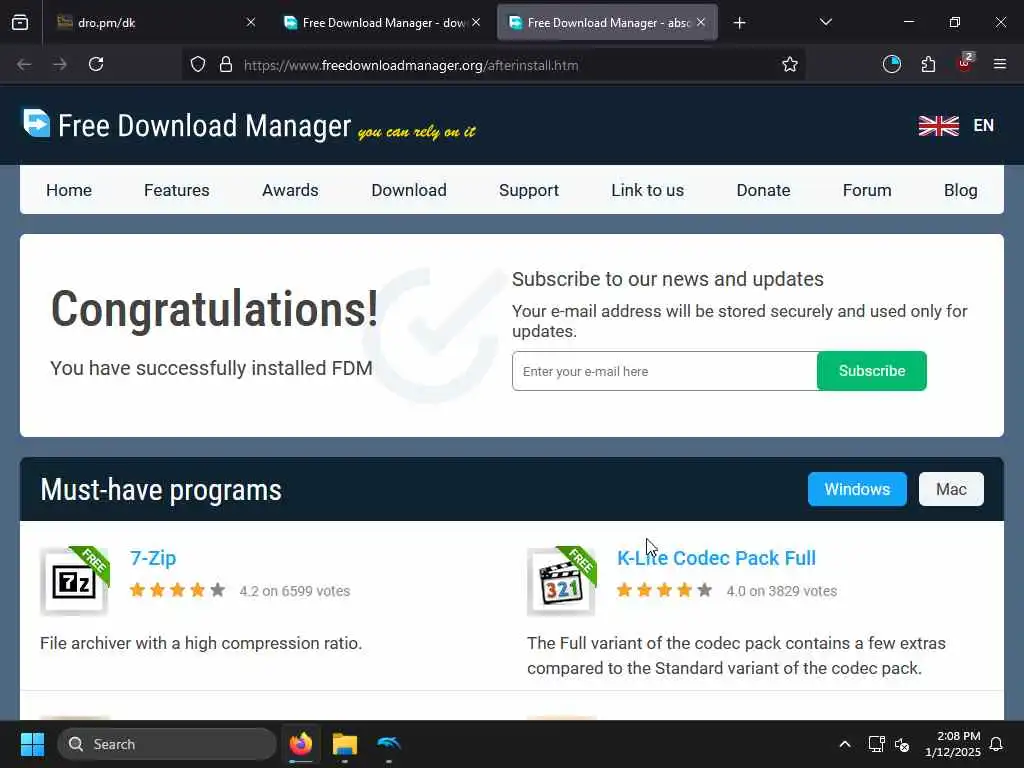Open the network status tray icon
This screenshot has width=1024, height=768.
pyautogui.click(x=876, y=744)
